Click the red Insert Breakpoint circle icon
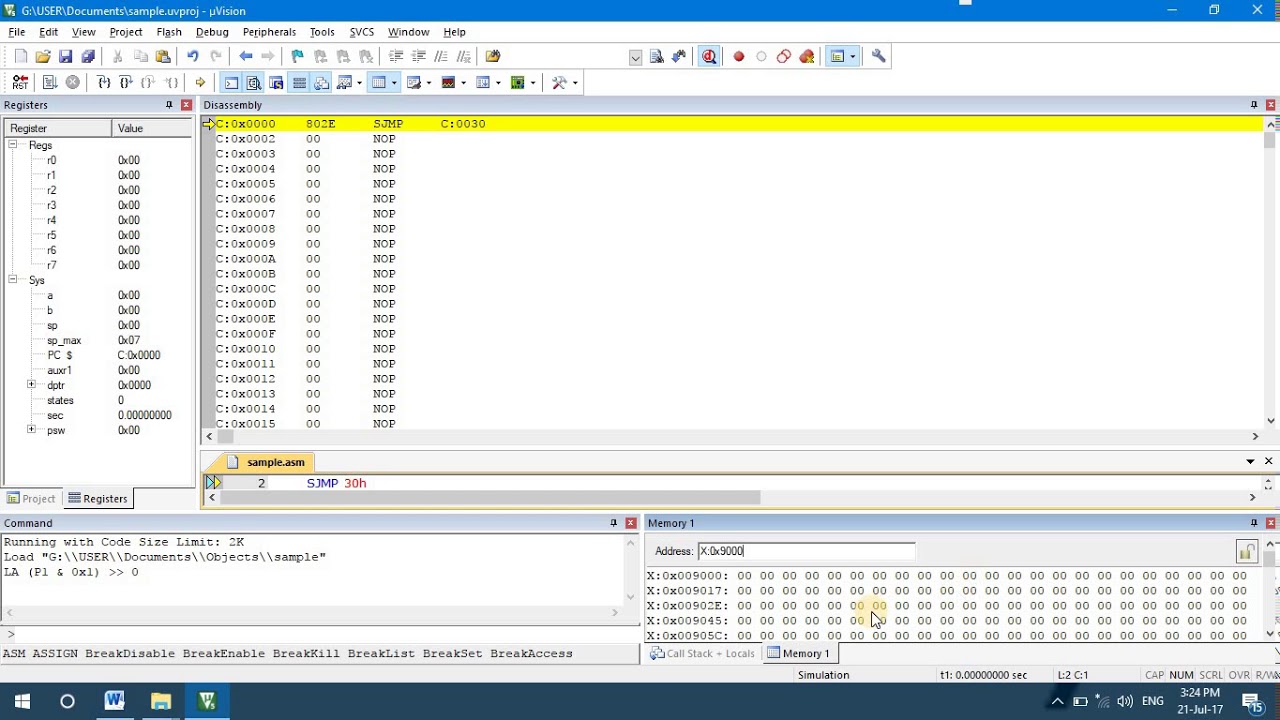 [739, 57]
